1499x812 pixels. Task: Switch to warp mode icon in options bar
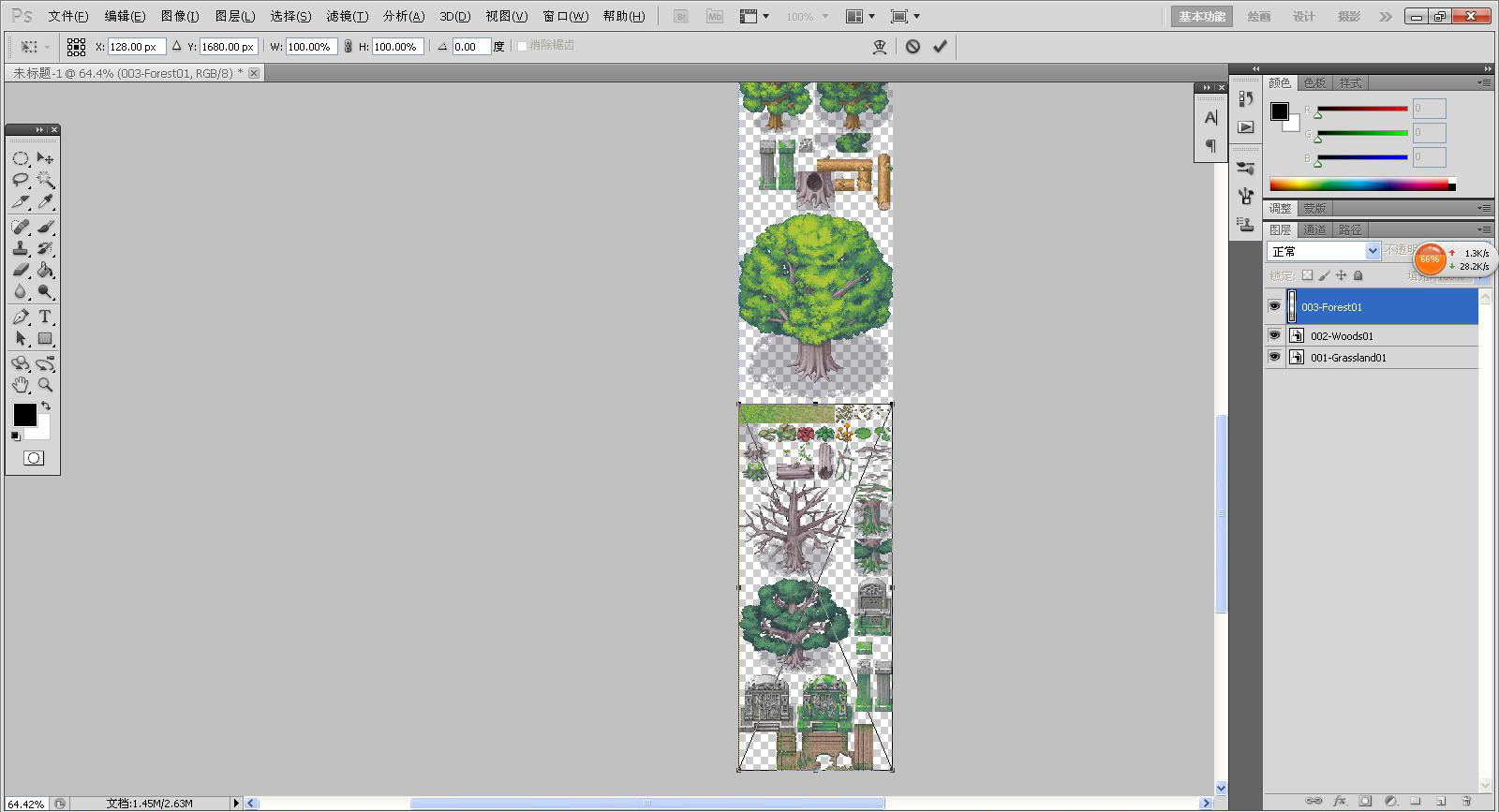[x=880, y=46]
